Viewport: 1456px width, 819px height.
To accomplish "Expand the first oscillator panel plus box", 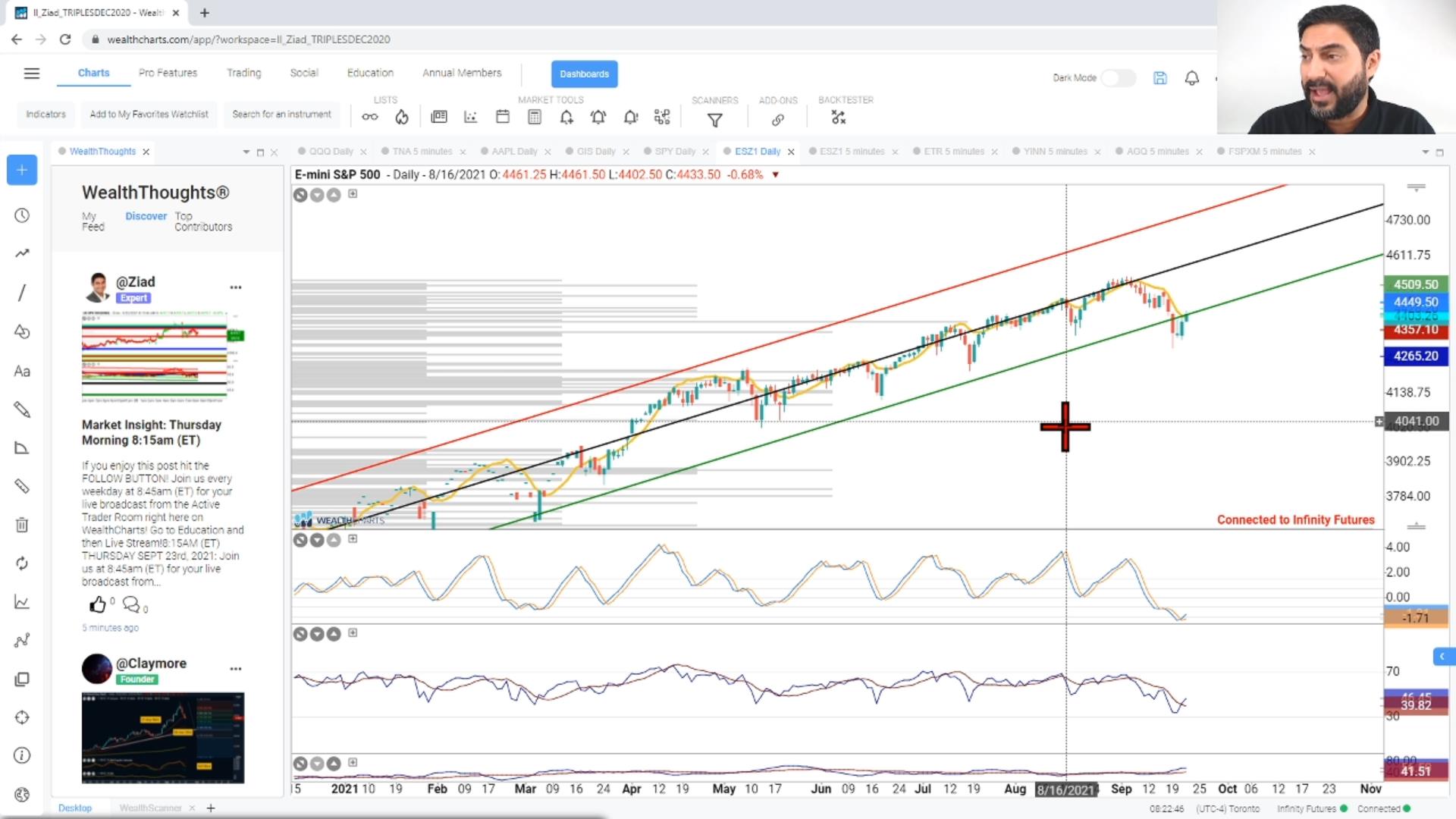I will tap(353, 538).
